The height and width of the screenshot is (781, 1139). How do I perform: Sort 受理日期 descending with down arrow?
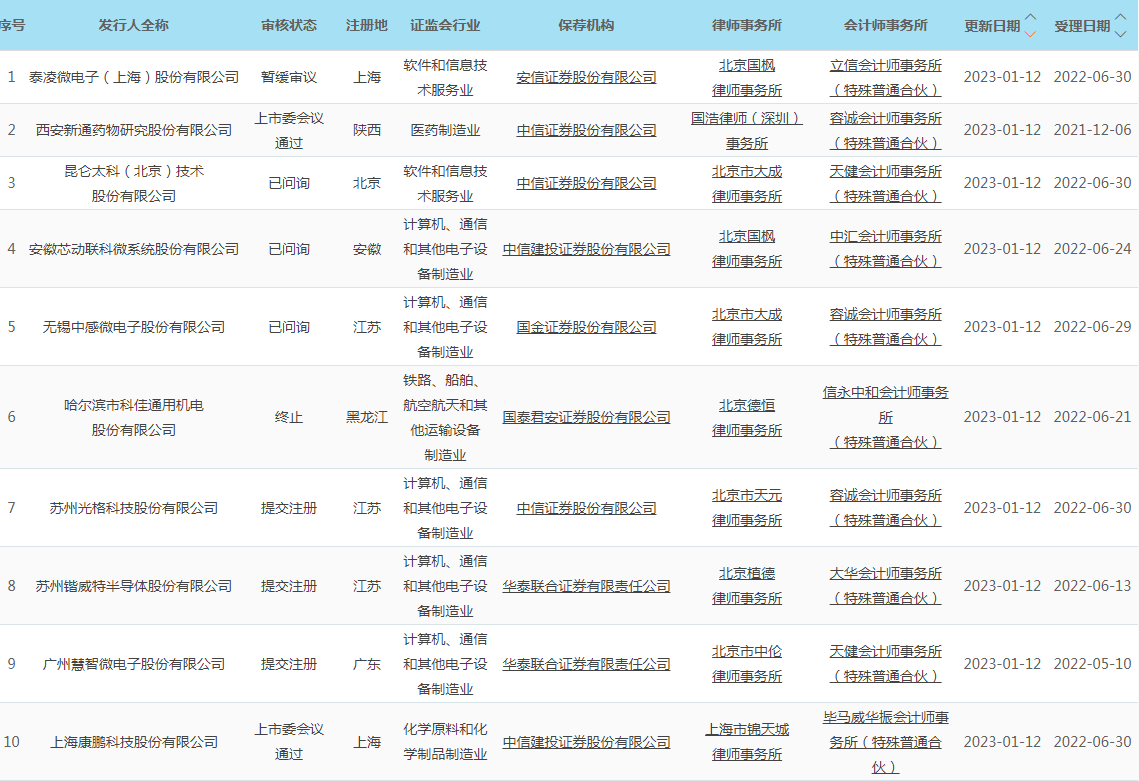point(1120,33)
